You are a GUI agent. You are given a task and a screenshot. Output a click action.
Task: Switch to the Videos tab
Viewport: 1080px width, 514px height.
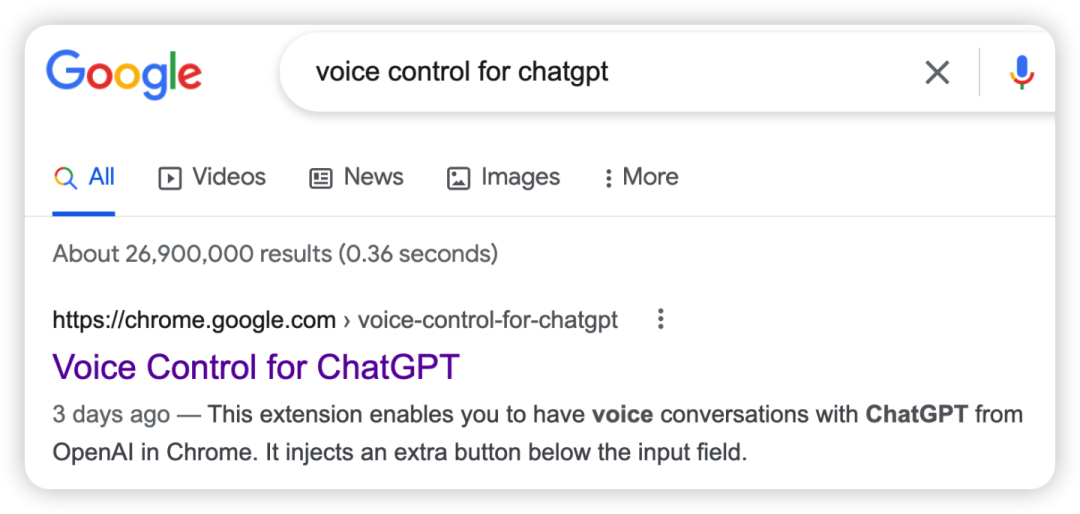212,177
